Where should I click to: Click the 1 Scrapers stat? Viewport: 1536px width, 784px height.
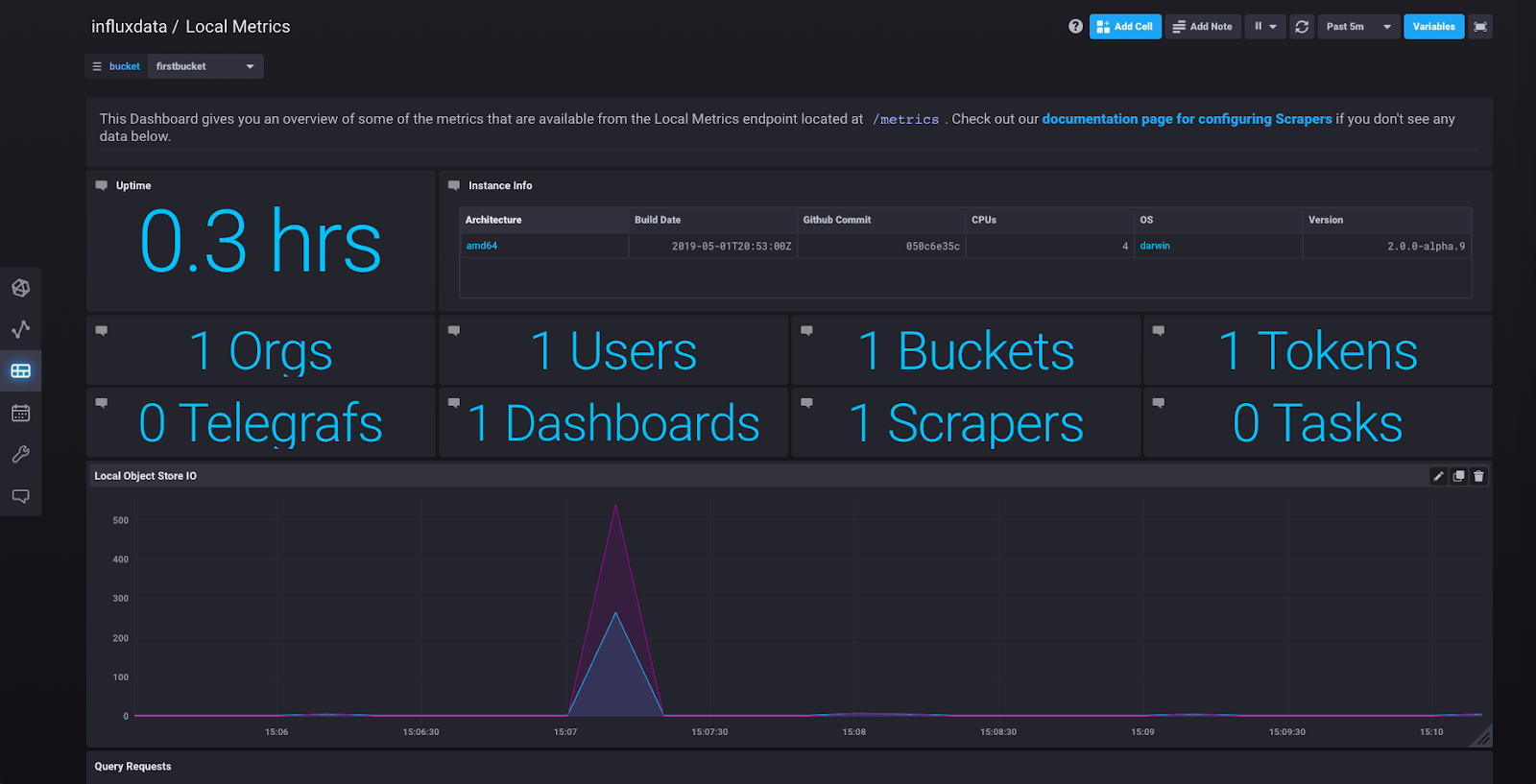point(966,423)
